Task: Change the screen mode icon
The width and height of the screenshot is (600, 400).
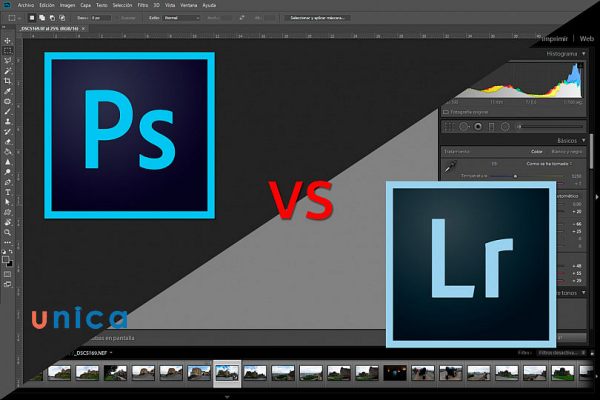Action: click(x=8, y=284)
